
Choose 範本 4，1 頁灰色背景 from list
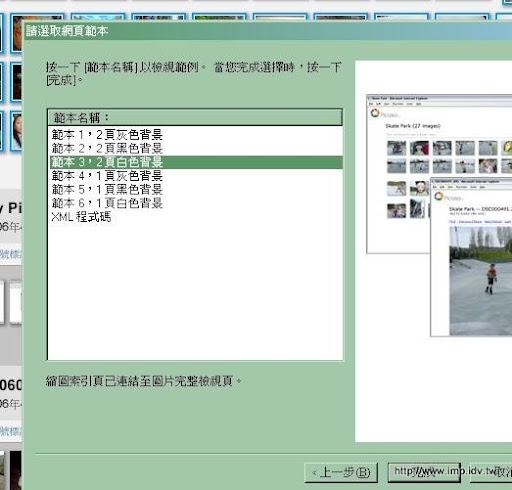(196, 176)
